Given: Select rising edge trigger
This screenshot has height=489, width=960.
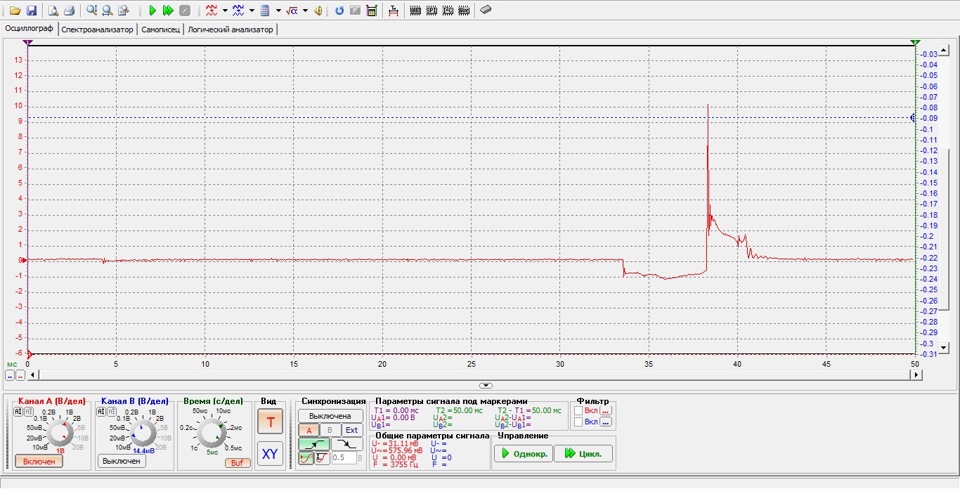Looking at the screenshot, I should click(x=314, y=444).
